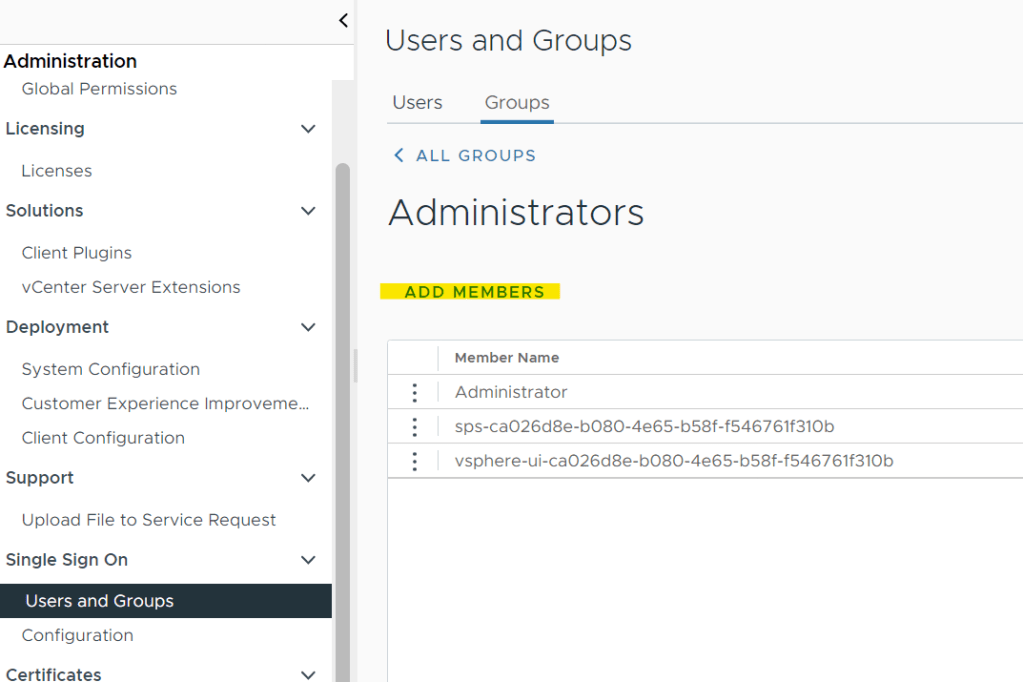This screenshot has width=1023, height=682.
Task: Collapse the left navigation sidebar
Action: [x=343, y=20]
